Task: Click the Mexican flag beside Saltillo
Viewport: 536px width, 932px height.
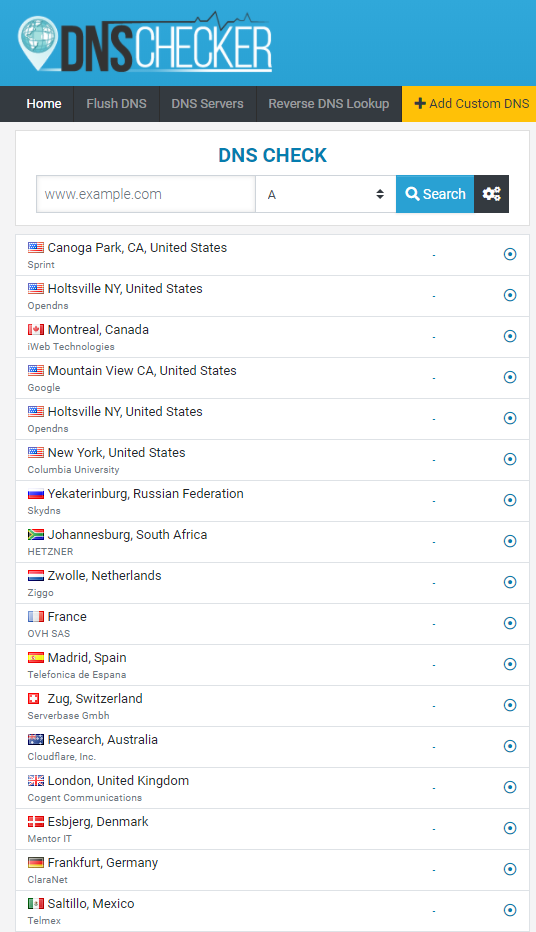Action: [36, 903]
